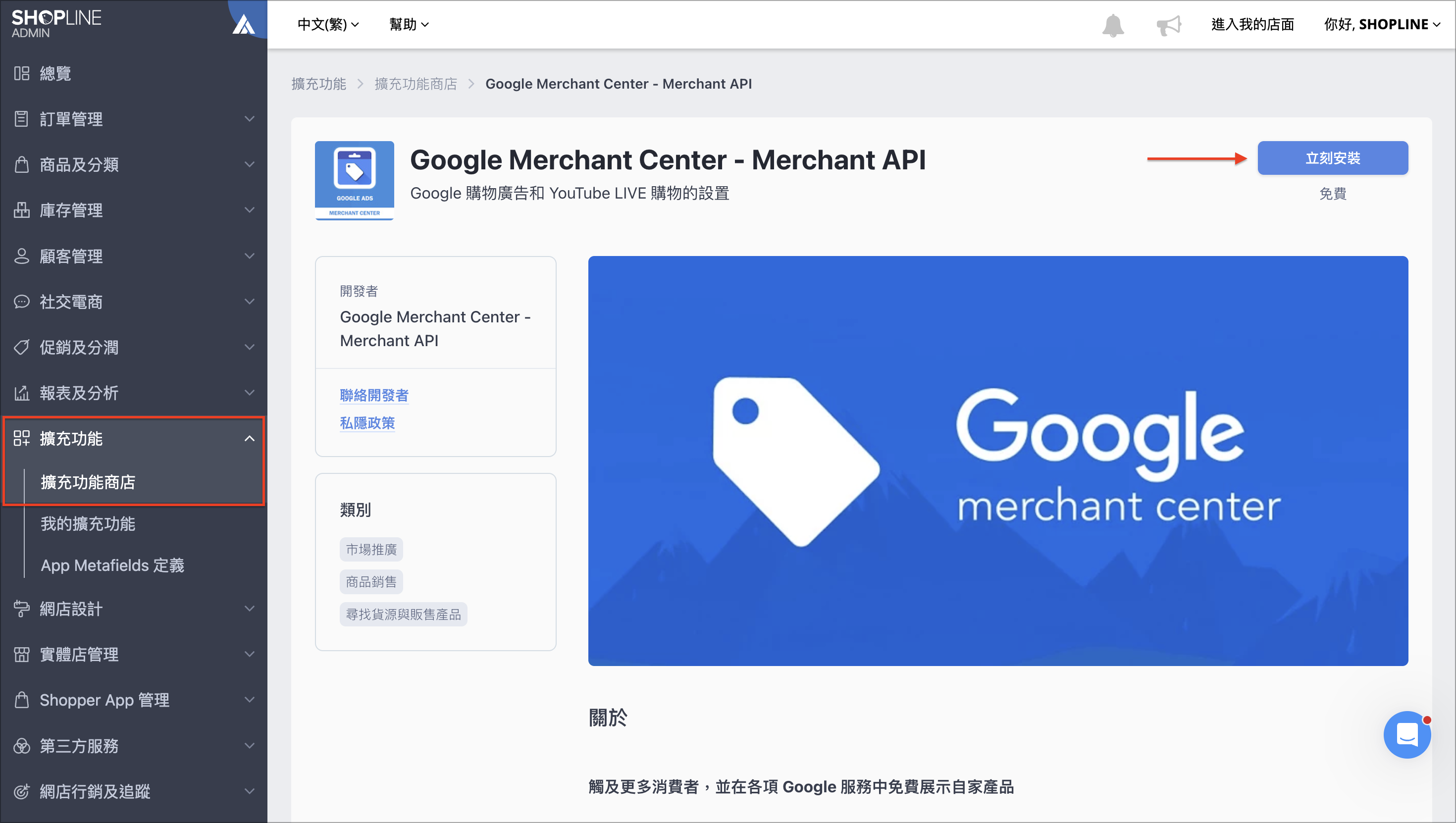This screenshot has height=823, width=1456.
Task: Click the sidebar collapse triangle logo icon
Action: pyautogui.click(x=244, y=24)
